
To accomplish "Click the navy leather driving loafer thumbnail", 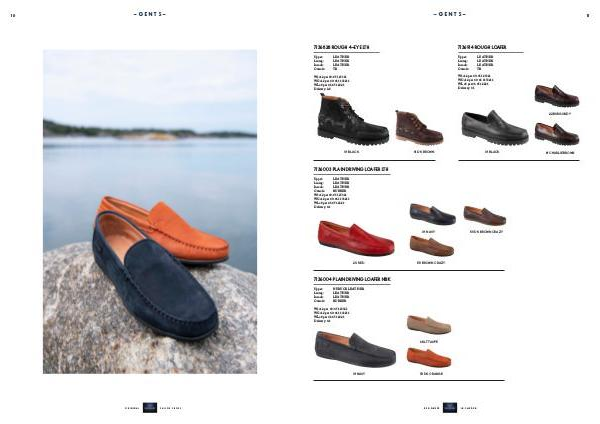I will 432,214.
